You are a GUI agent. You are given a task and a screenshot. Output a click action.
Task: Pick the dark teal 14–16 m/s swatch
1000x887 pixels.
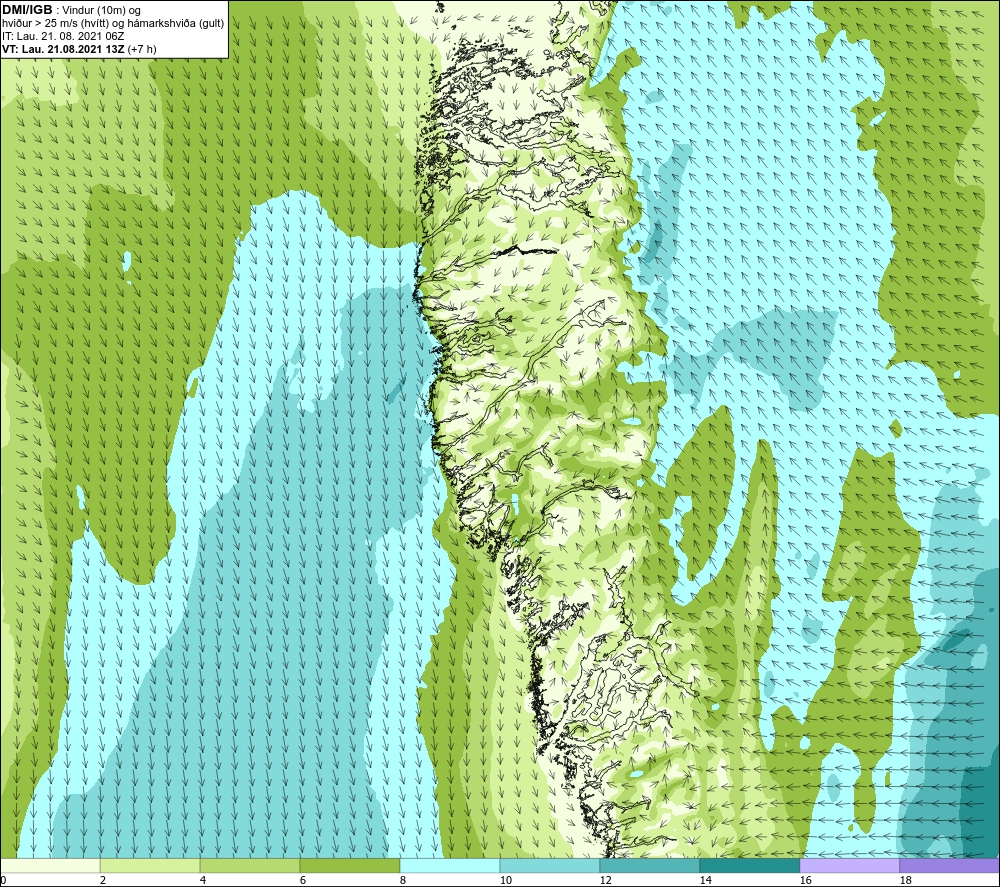(x=749, y=865)
